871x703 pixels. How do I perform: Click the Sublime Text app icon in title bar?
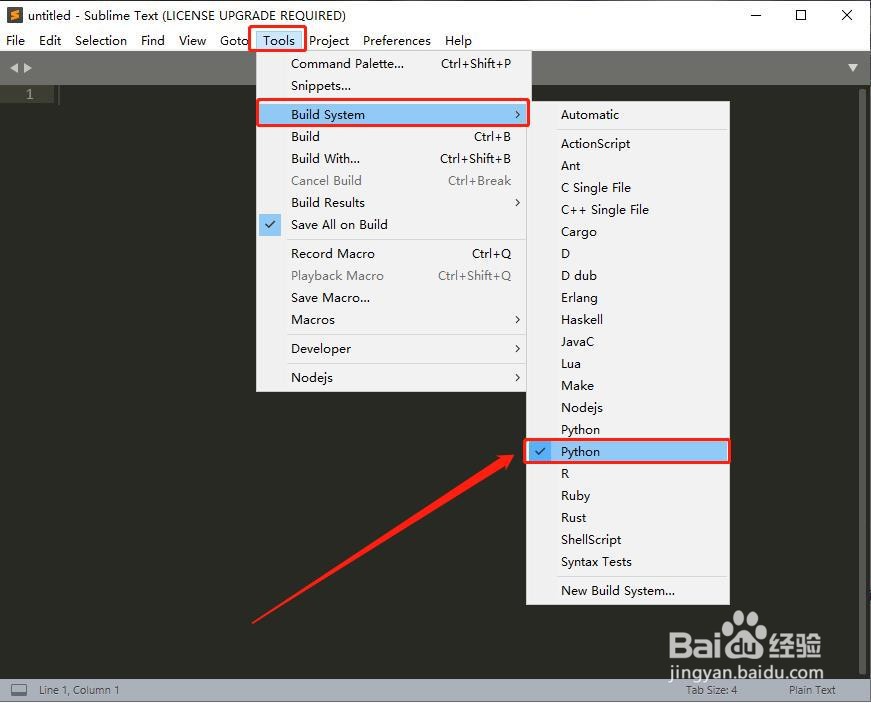[x=15, y=15]
